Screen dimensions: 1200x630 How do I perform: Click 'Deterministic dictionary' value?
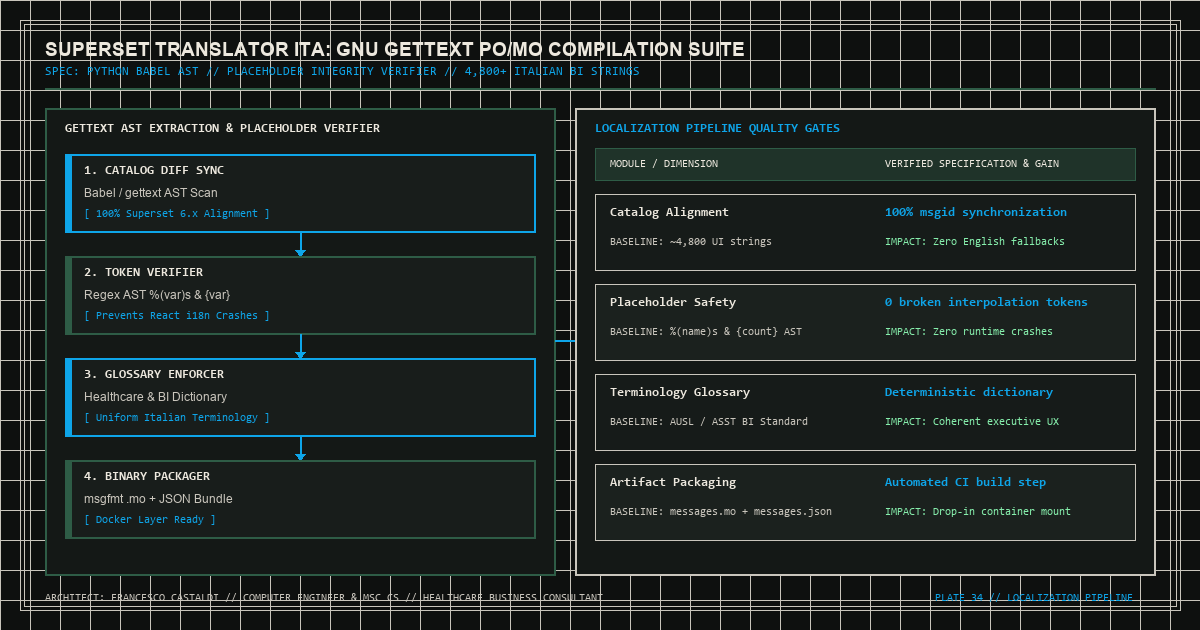(x=969, y=392)
